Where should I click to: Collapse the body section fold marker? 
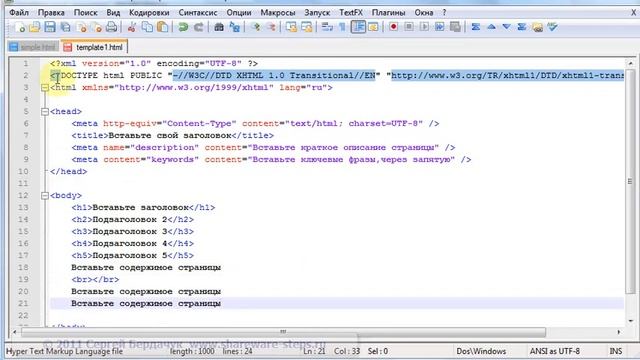(x=45, y=196)
